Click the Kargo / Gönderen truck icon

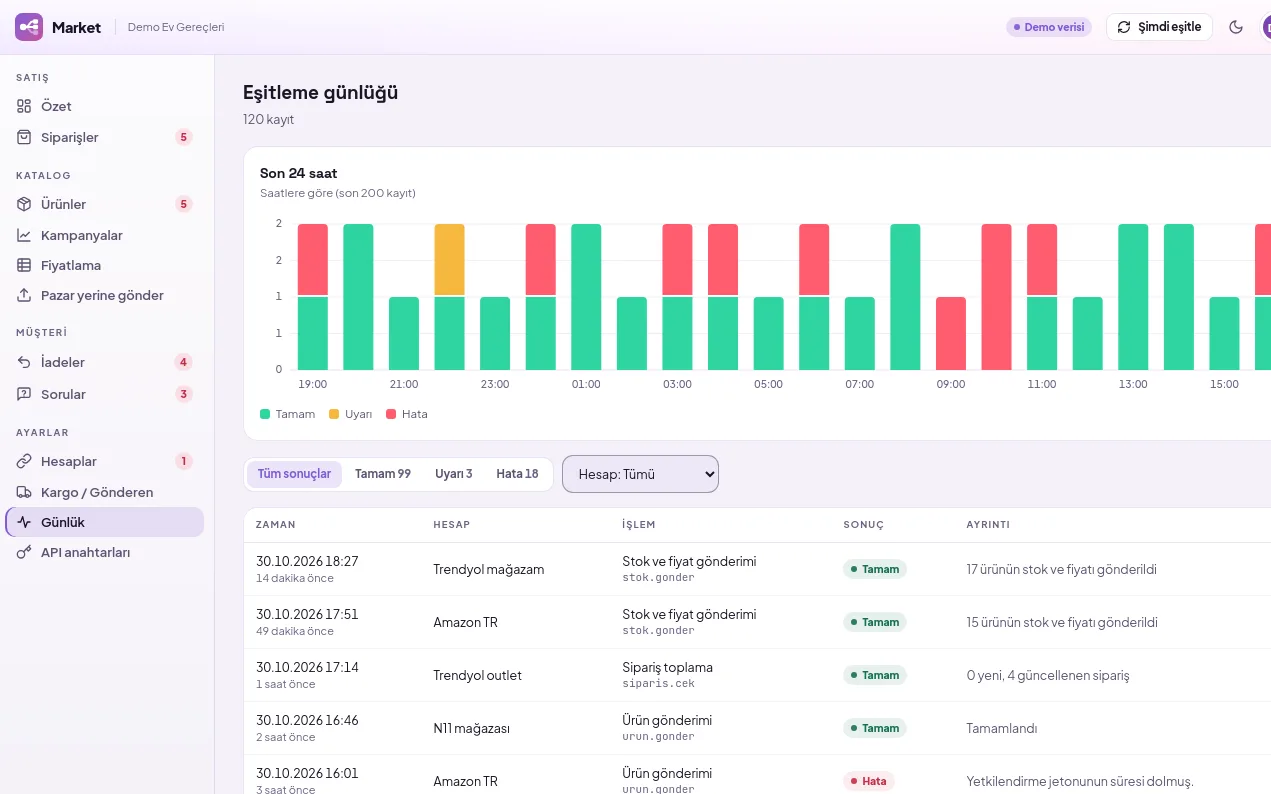coord(25,492)
